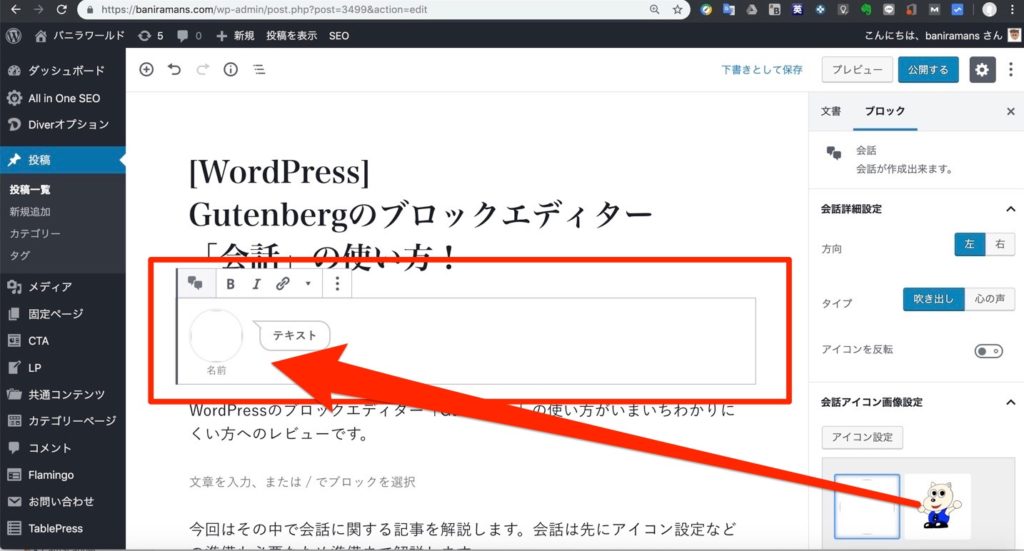Select 投稿 menu in sidebar
1024x551 pixels.
(x=63, y=160)
